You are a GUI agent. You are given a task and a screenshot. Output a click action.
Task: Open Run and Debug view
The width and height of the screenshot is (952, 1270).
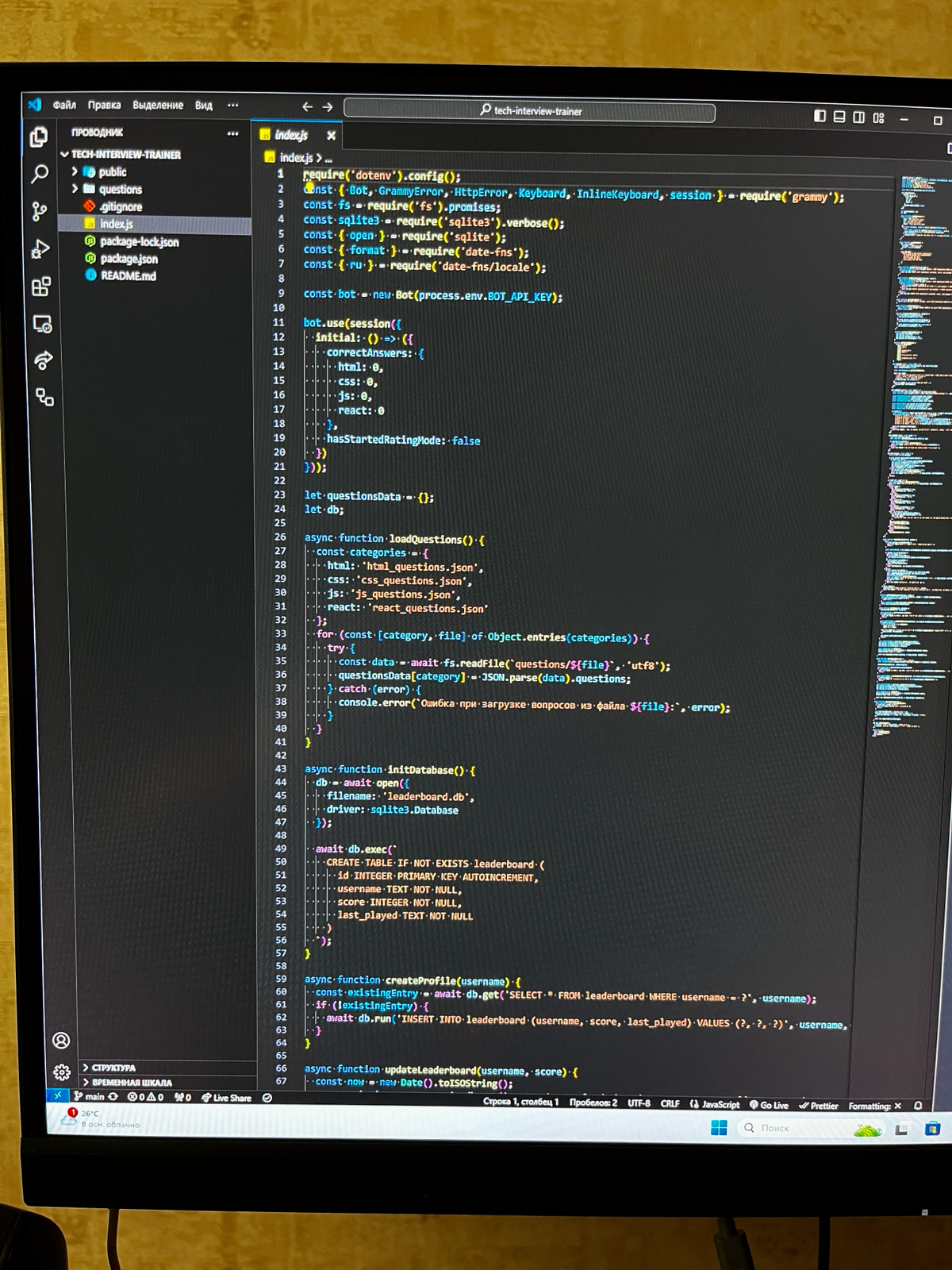click(x=40, y=249)
